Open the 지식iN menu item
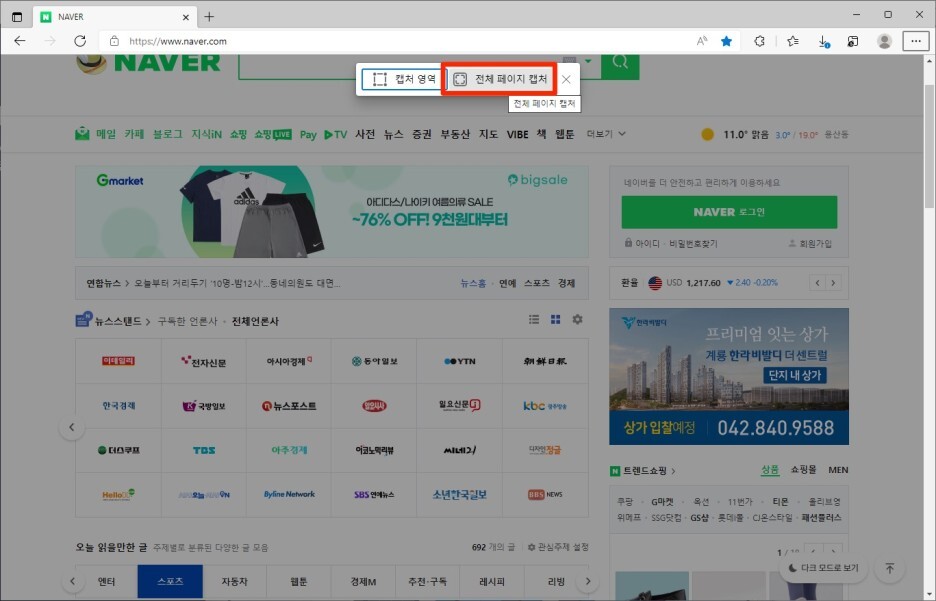The height and width of the screenshot is (601, 936). (207, 134)
